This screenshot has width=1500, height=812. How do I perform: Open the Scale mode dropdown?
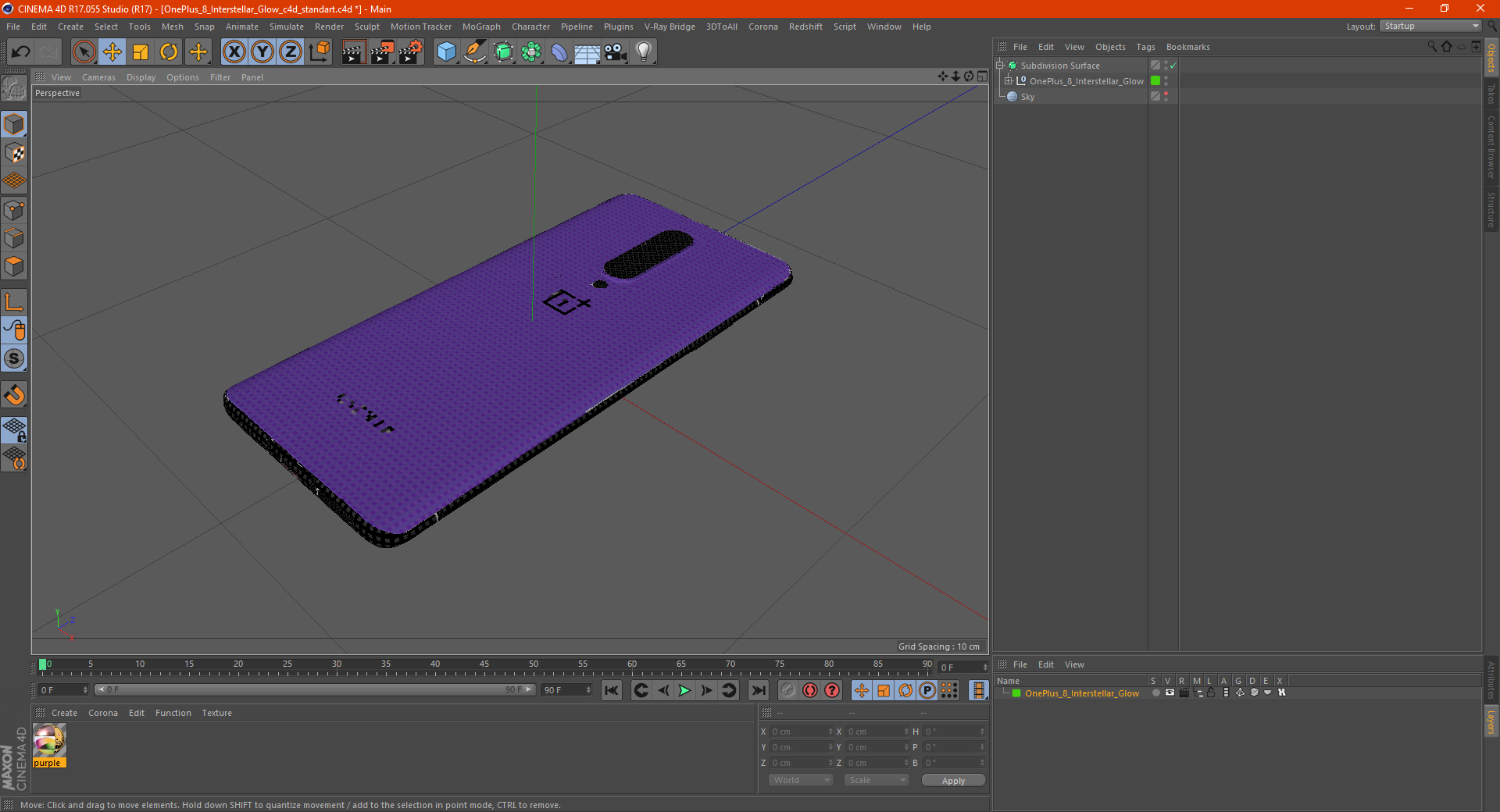(x=877, y=780)
